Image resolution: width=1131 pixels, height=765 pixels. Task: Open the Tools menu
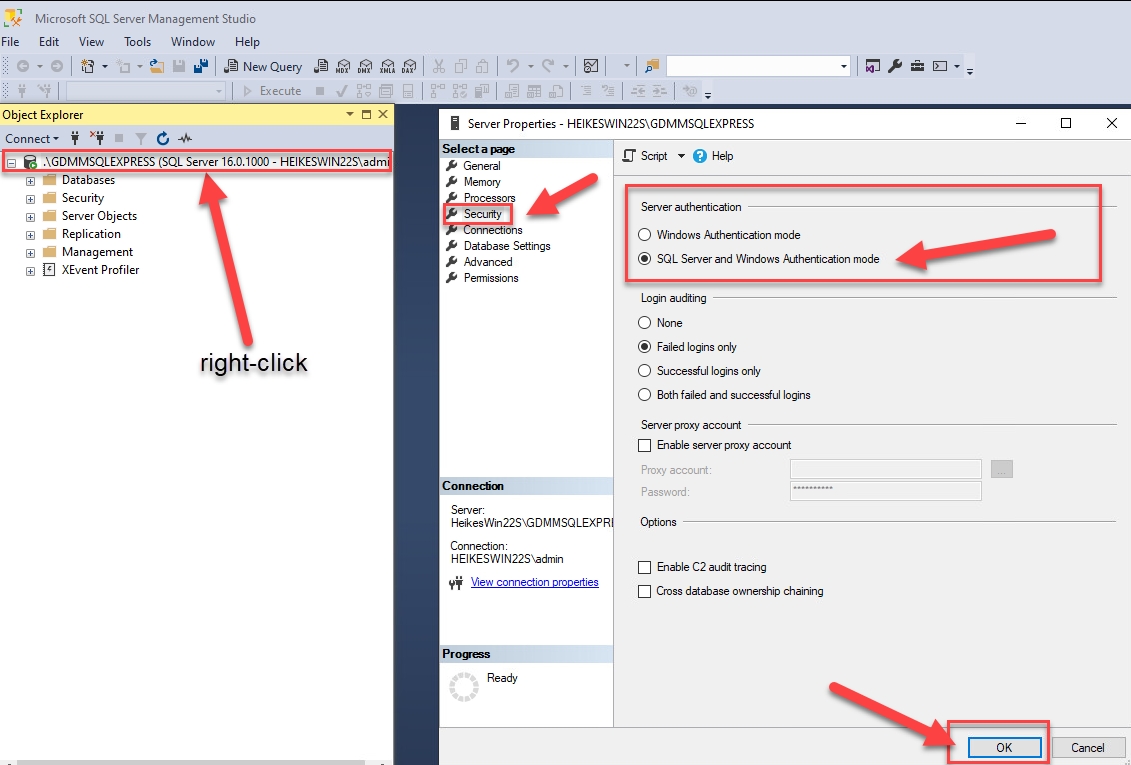(137, 42)
